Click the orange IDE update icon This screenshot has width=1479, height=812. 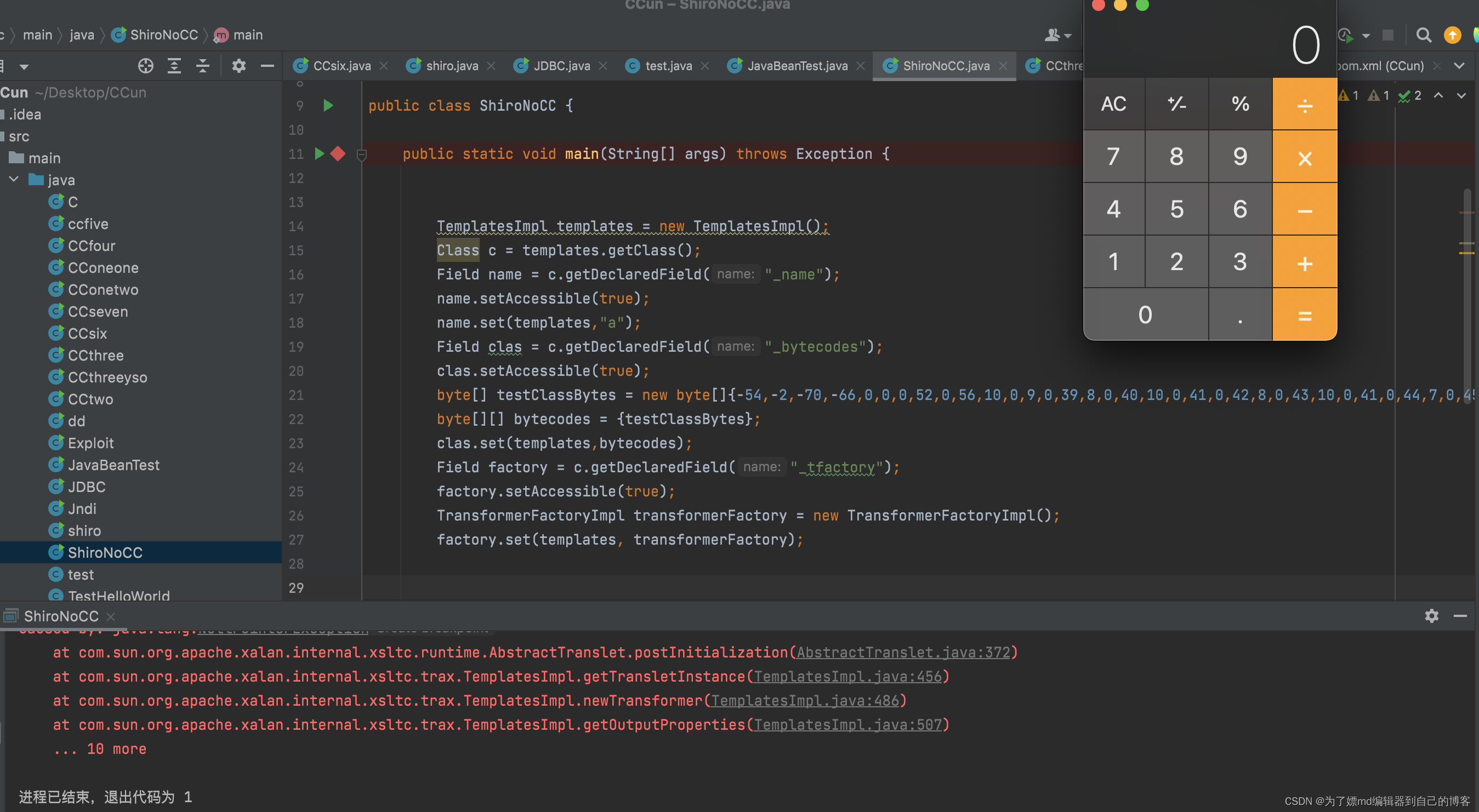click(1452, 36)
